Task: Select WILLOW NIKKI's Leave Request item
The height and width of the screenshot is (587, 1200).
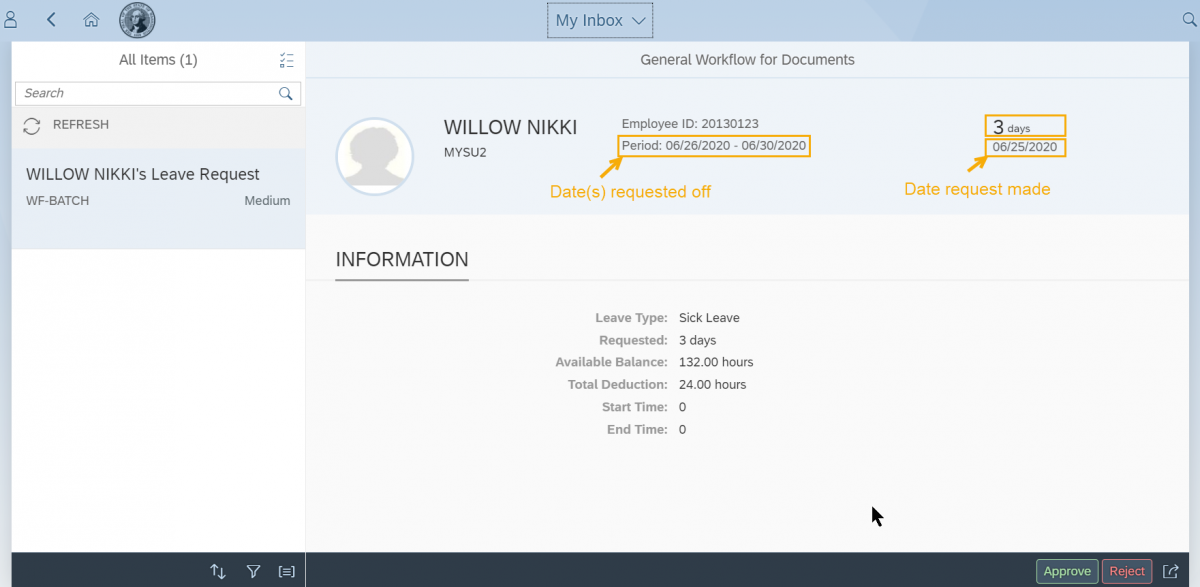Action: pos(158,186)
